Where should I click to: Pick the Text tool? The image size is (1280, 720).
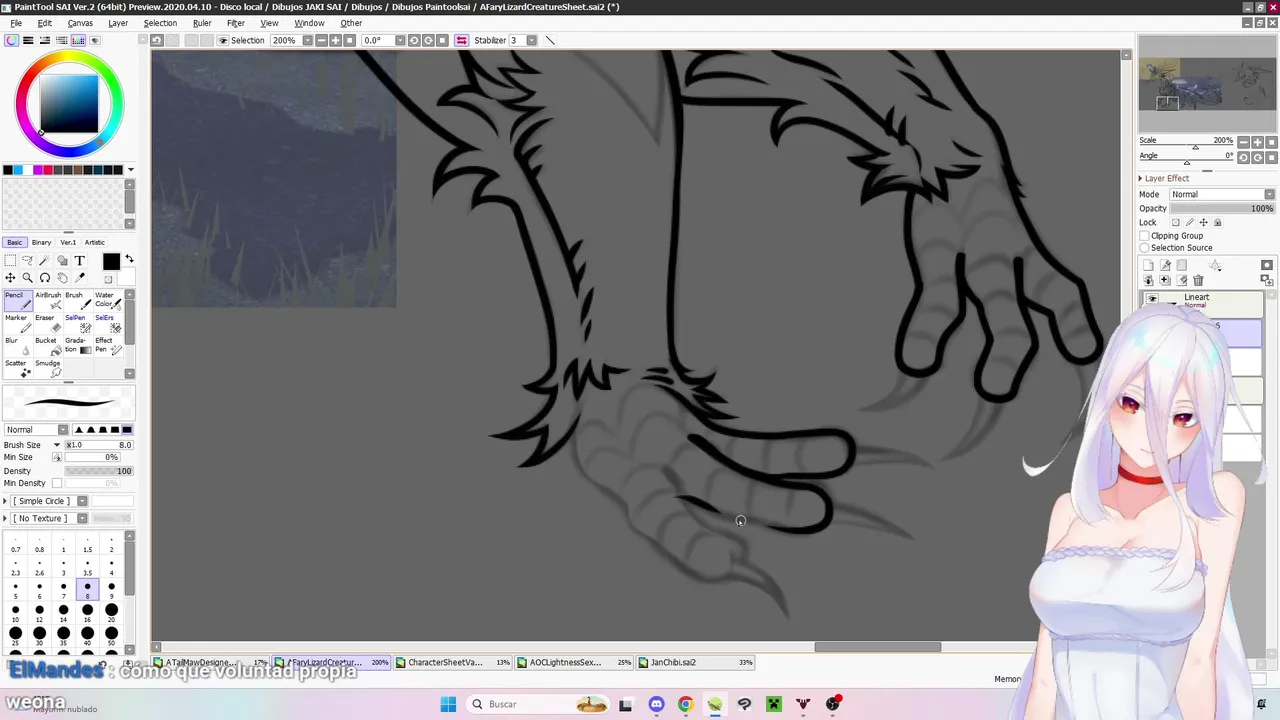[79, 261]
